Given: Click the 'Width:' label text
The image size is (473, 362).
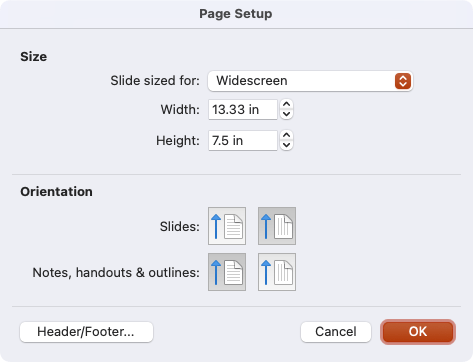Looking at the screenshot, I should point(180,110).
